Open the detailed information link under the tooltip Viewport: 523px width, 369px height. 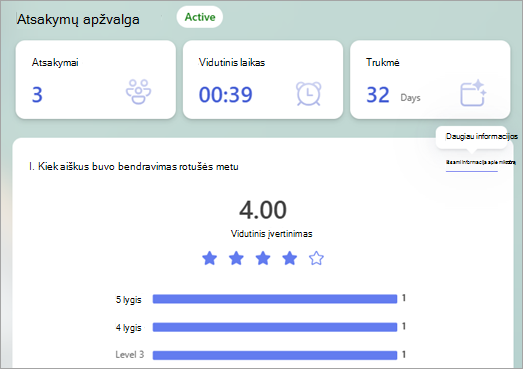coord(481,162)
